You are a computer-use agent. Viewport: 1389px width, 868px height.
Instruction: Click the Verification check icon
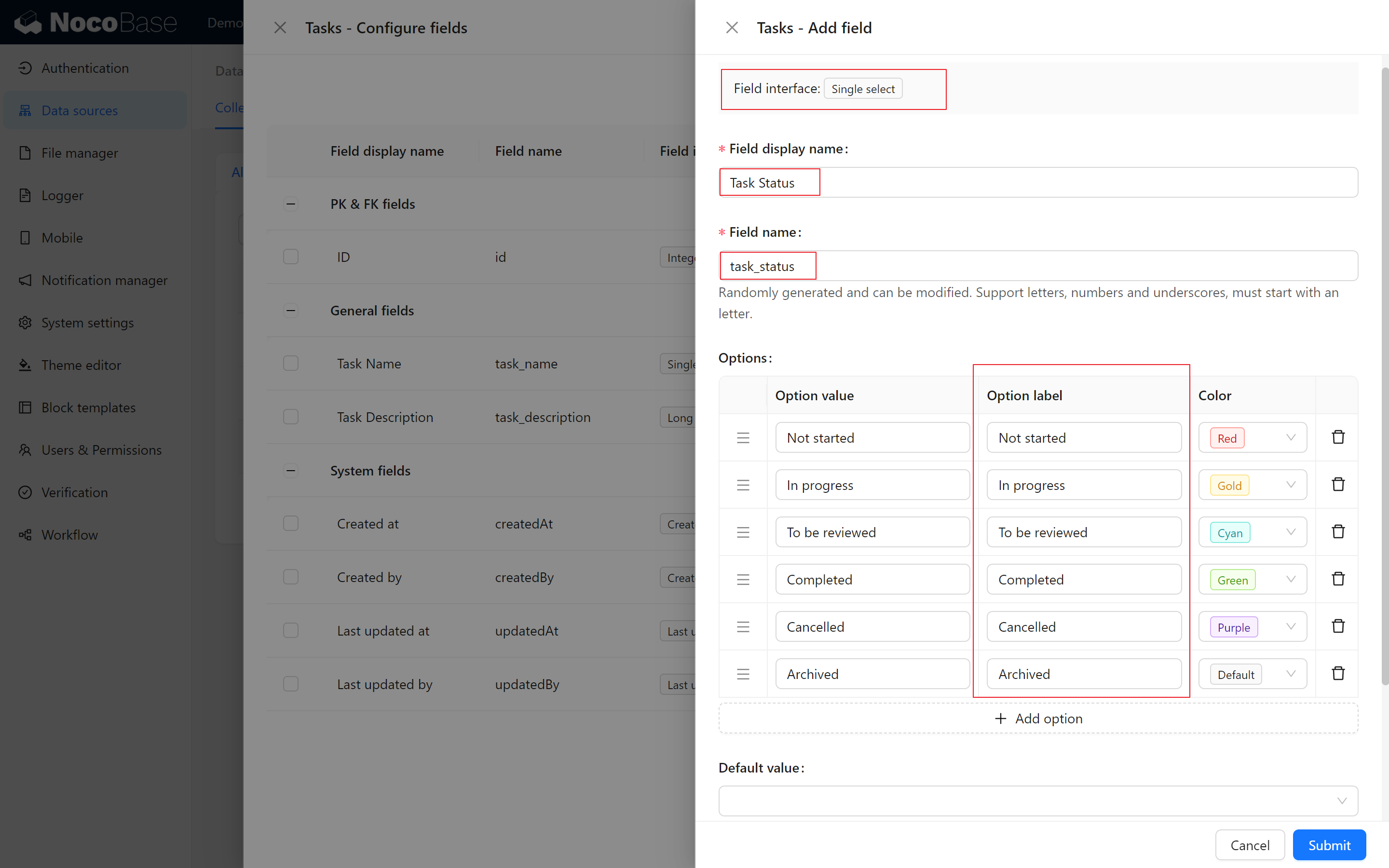[x=25, y=492]
